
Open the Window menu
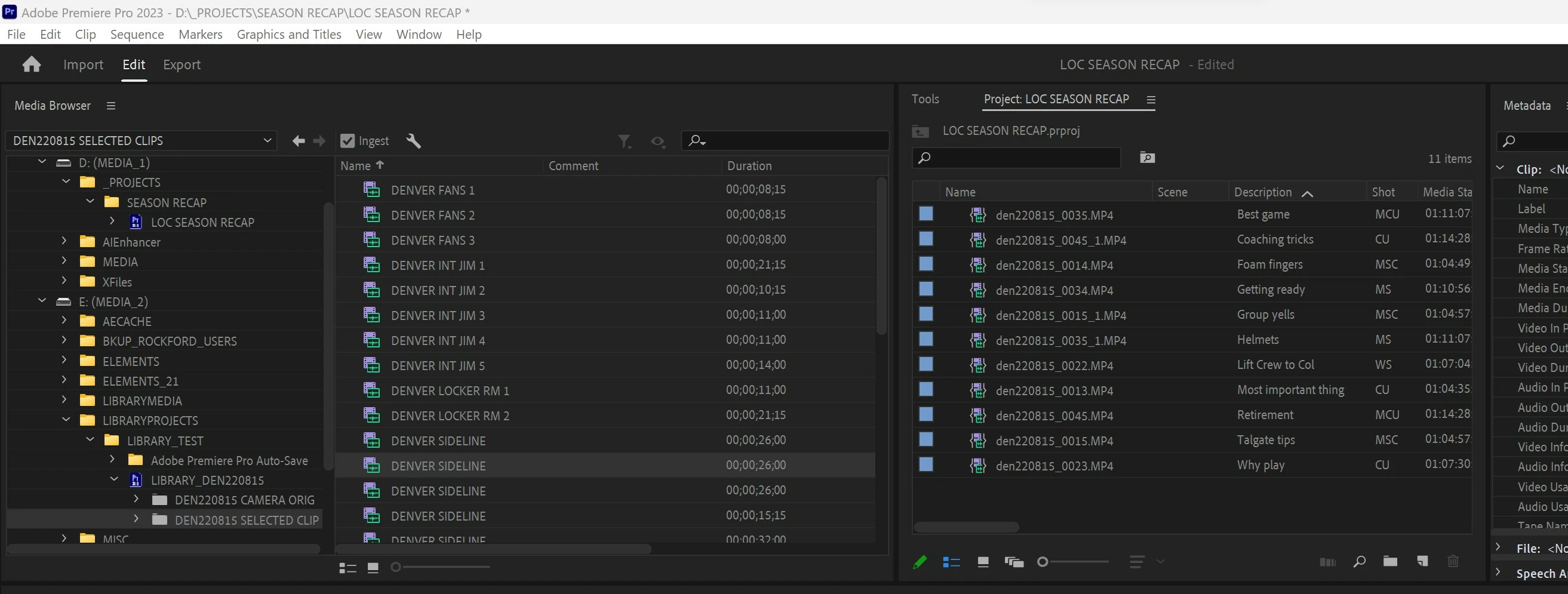419,35
